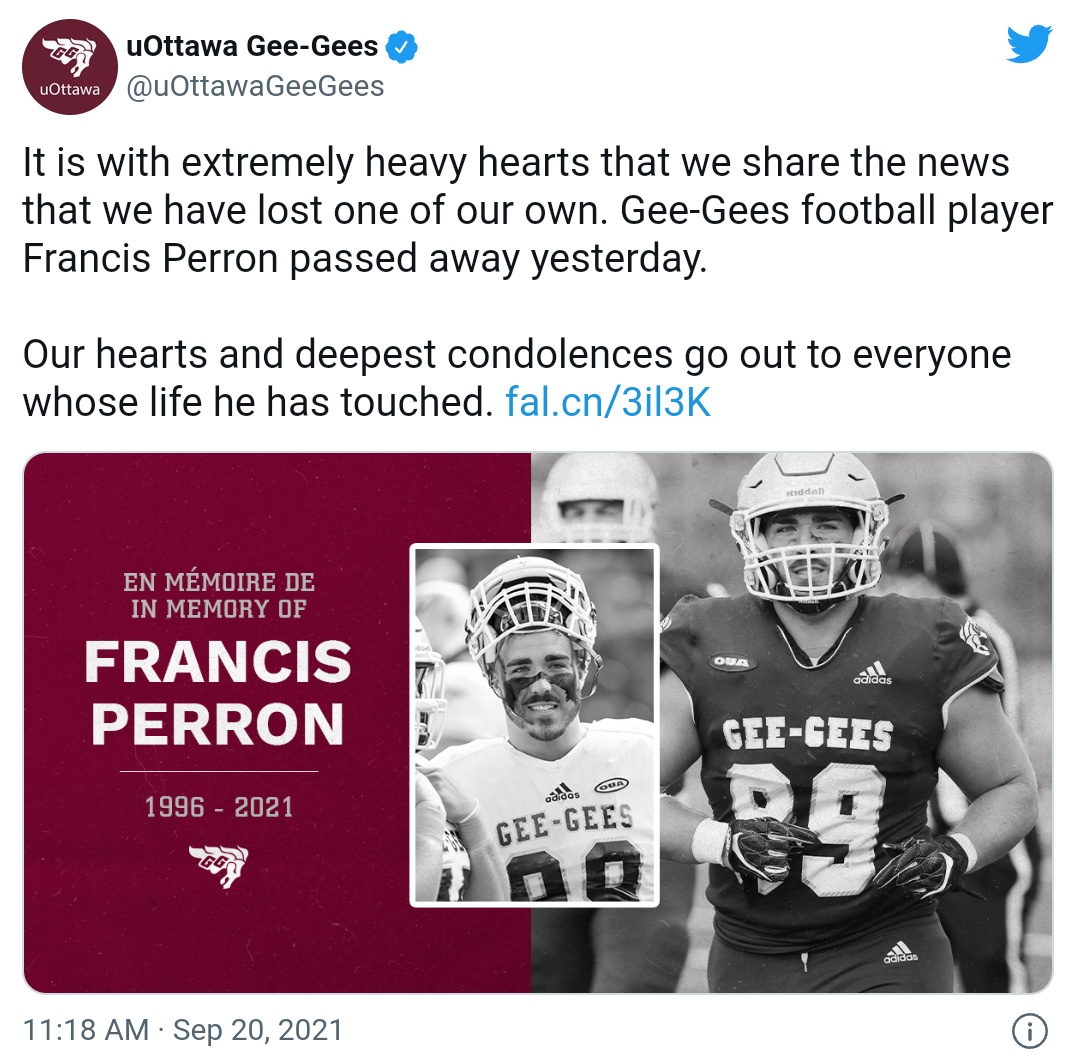Click the Gee-Gees horse logo in memorial graphic
1068x1059 pixels.
219,865
